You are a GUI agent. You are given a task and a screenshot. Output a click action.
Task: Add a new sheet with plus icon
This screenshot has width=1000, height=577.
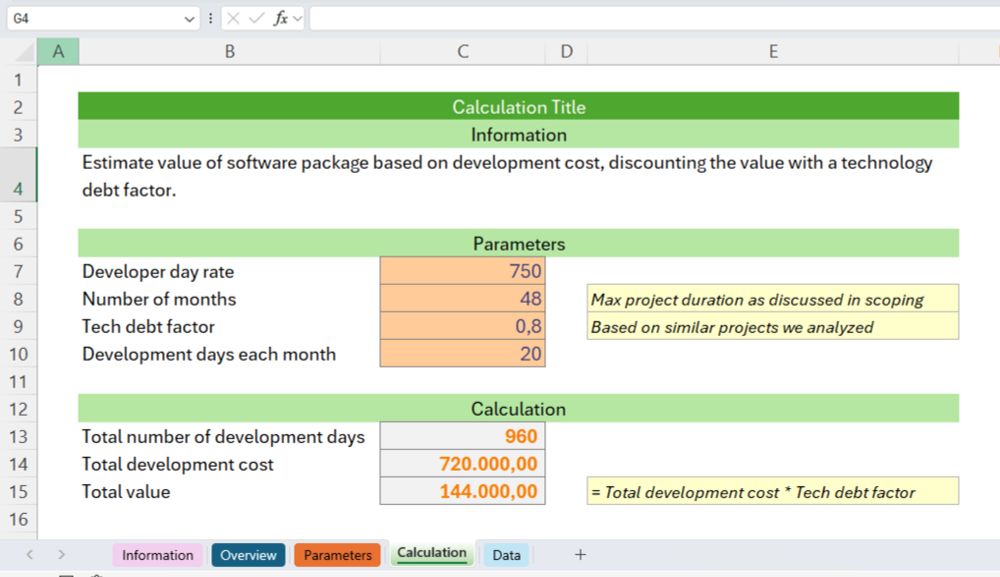pos(580,555)
